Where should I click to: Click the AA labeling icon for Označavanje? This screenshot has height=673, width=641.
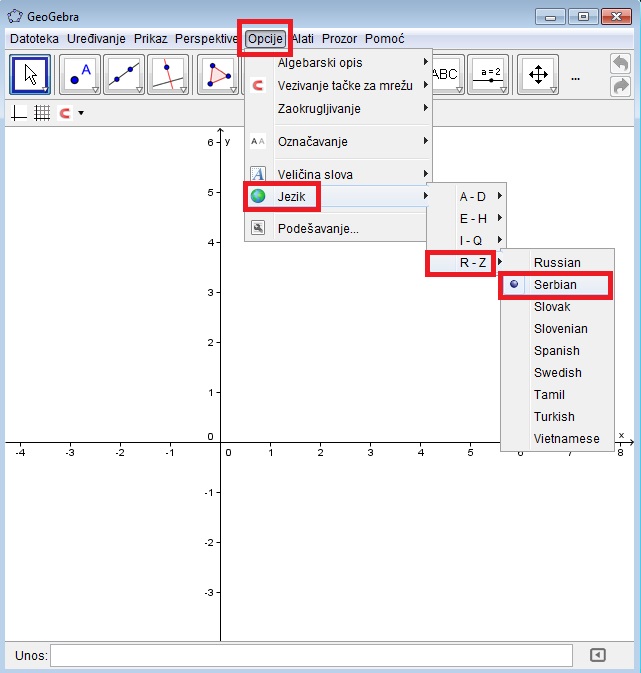click(258, 141)
